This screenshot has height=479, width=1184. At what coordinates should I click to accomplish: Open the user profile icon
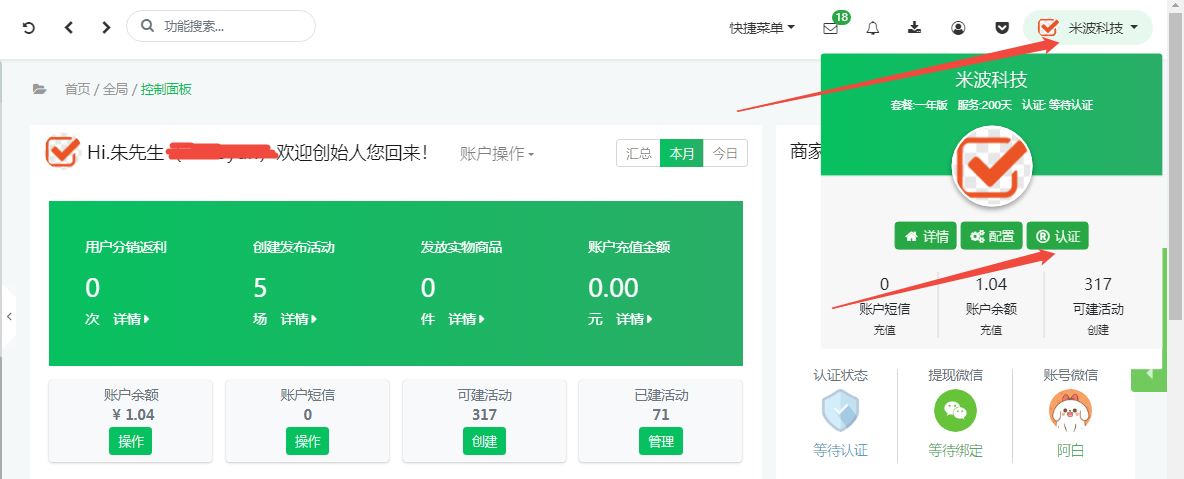tap(958, 28)
